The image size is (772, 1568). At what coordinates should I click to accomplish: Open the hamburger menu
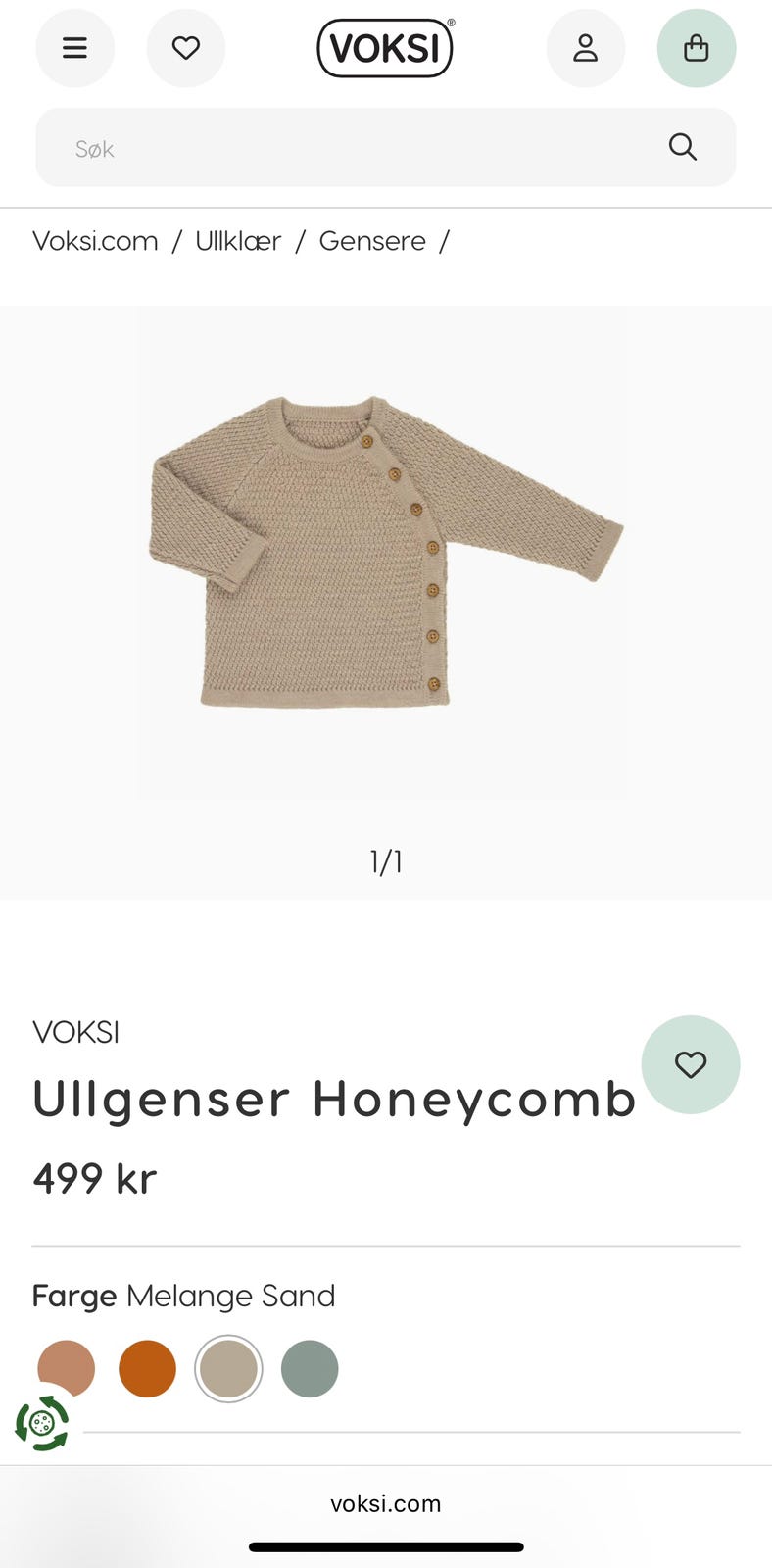75,48
